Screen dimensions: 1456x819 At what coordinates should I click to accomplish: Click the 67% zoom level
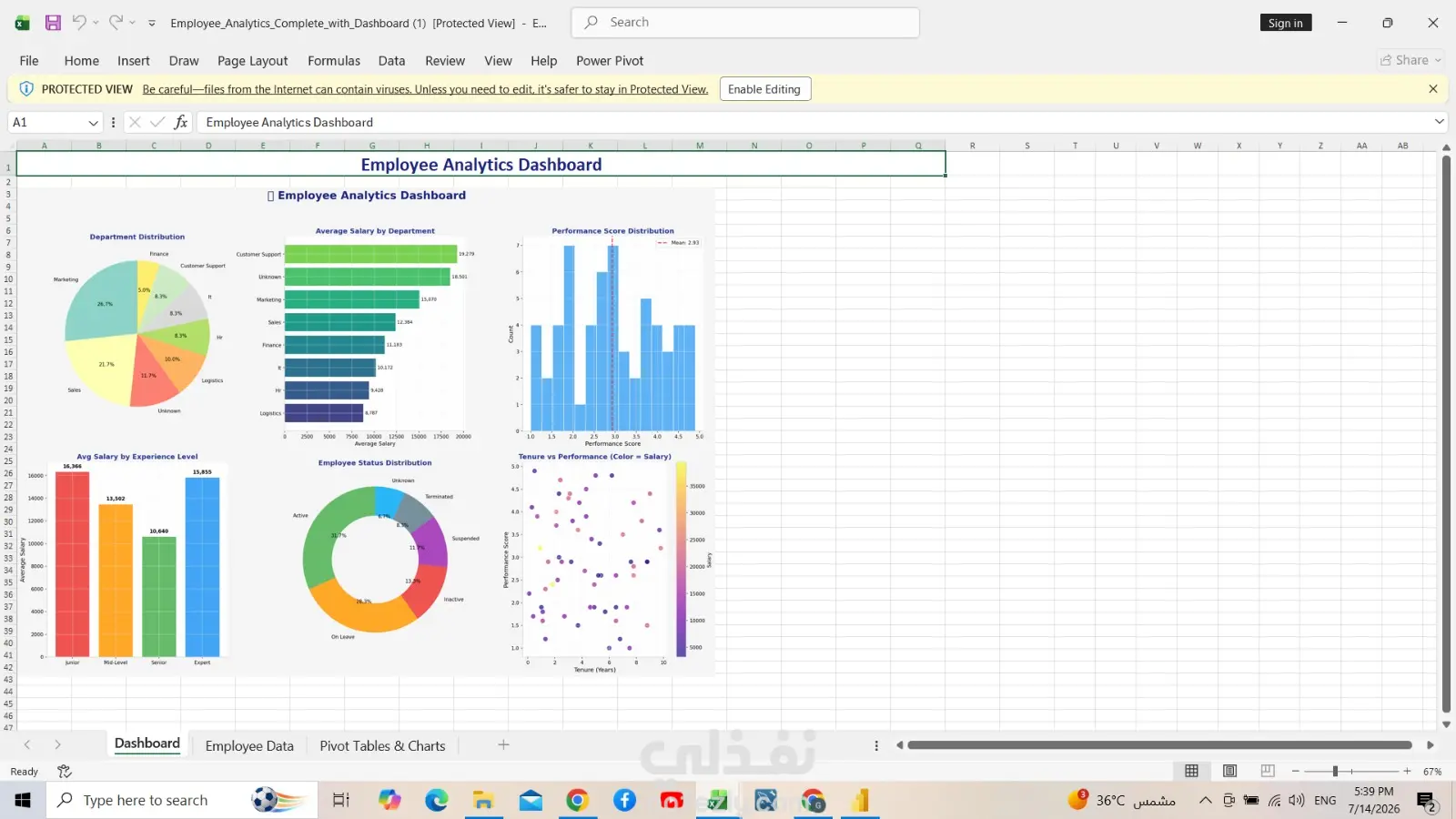click(1432, 772)
